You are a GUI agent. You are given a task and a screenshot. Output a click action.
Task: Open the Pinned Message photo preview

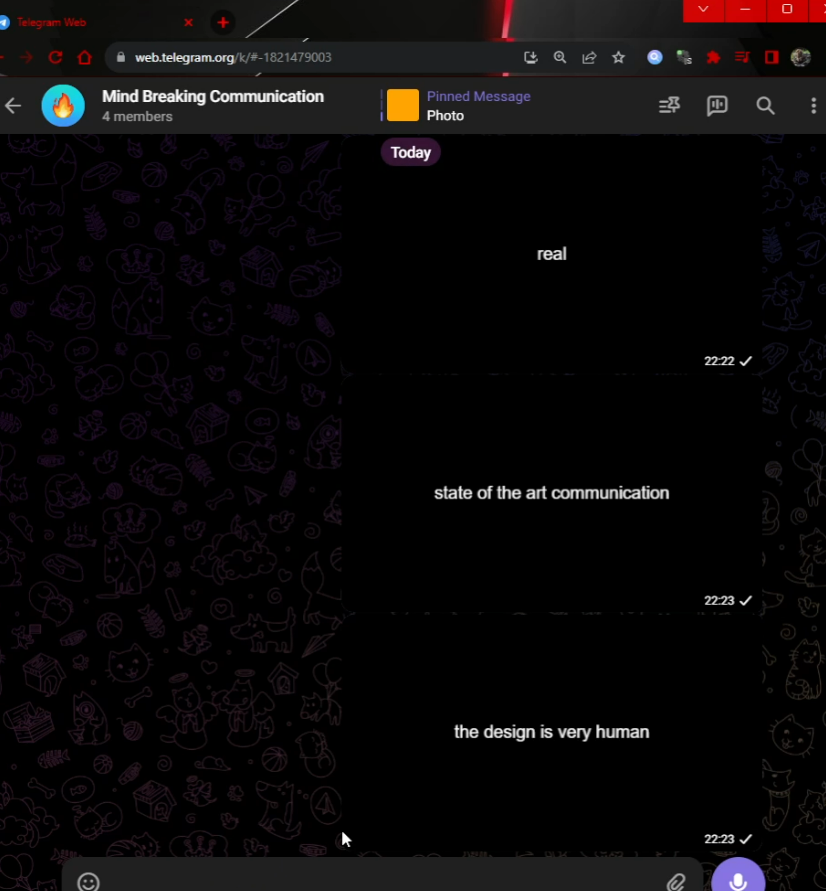tap(401, 104)
